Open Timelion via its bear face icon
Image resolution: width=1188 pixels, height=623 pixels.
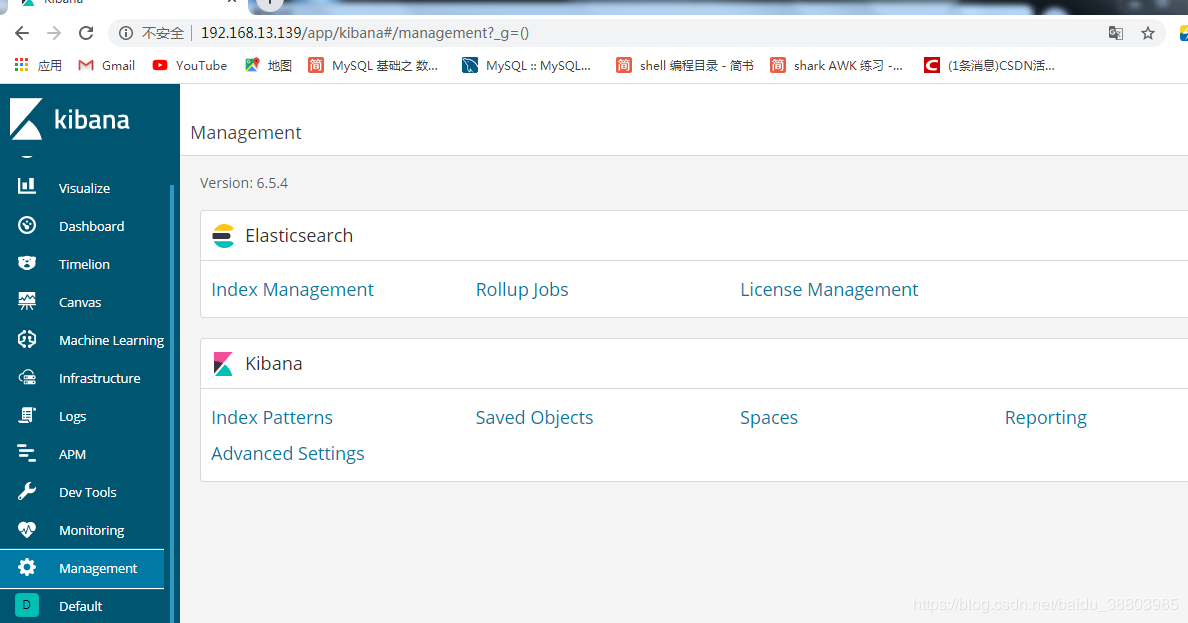click(27, 263)
